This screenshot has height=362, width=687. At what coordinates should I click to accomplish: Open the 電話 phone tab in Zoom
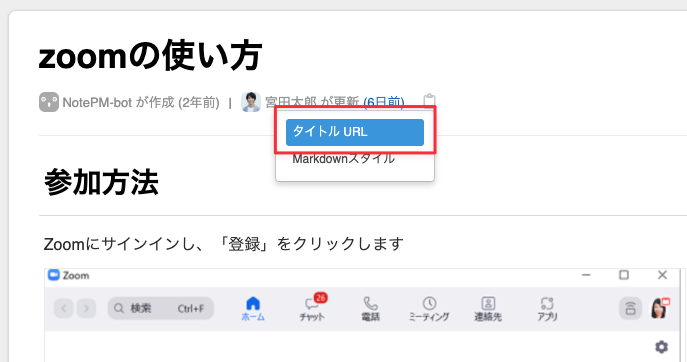point(371,309)
